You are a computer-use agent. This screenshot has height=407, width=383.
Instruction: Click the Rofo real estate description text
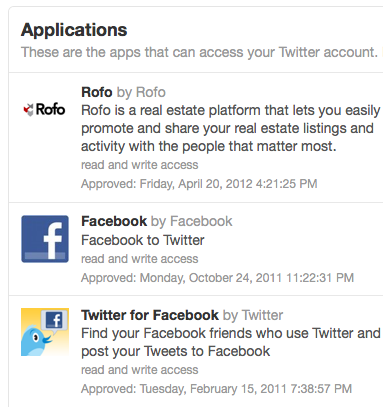point(231,128)
